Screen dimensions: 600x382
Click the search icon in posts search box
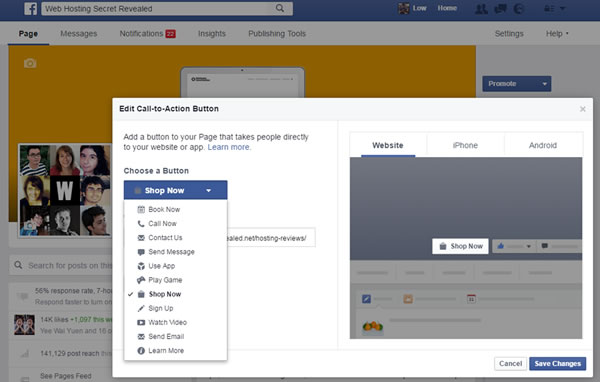tap(18, 265)
